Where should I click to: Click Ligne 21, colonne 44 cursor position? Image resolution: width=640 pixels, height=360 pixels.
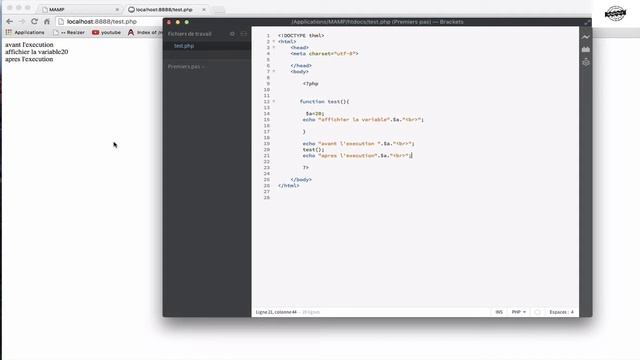coord(276,312)
